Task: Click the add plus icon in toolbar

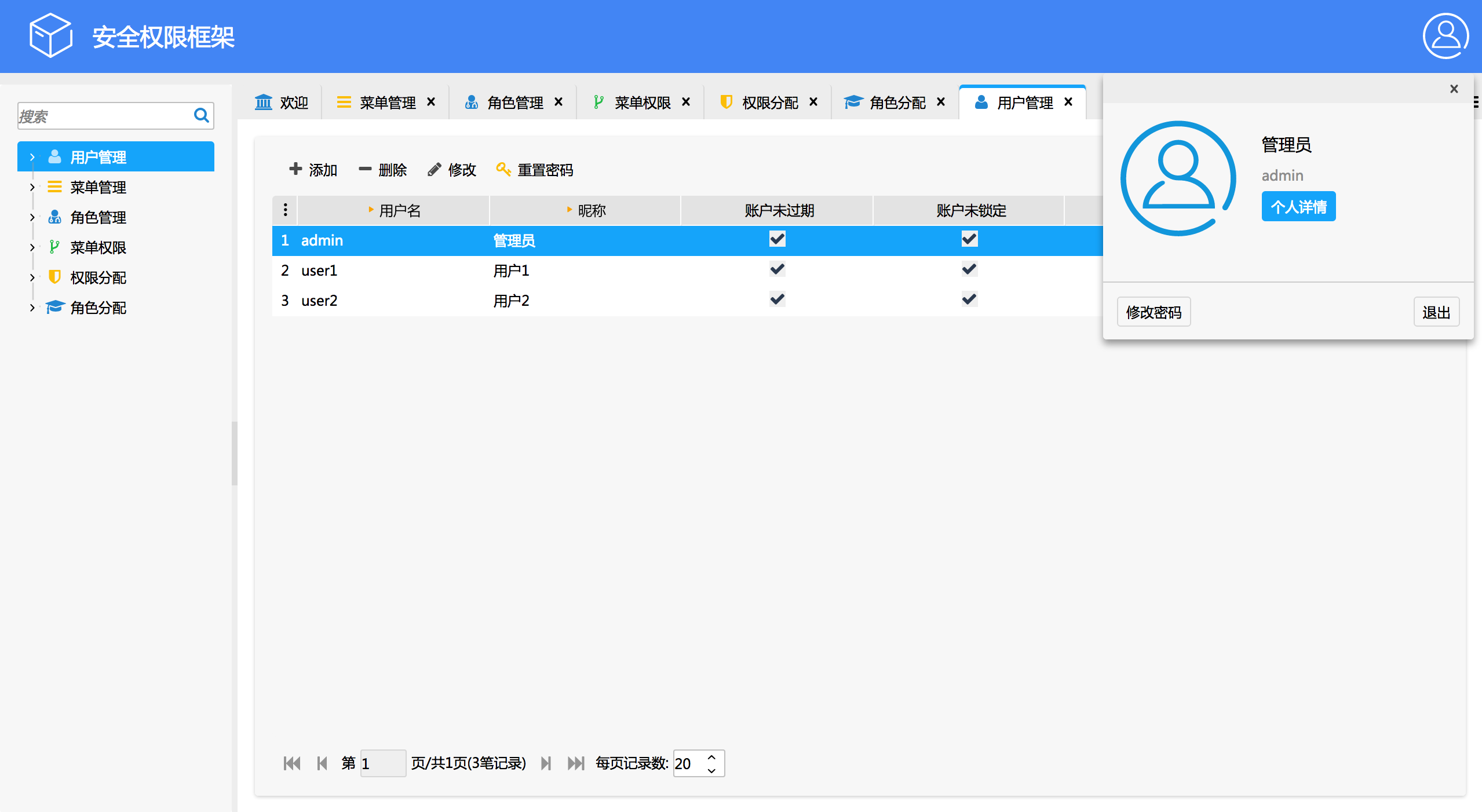Action: pyautogui.click(x=295, y=169)
